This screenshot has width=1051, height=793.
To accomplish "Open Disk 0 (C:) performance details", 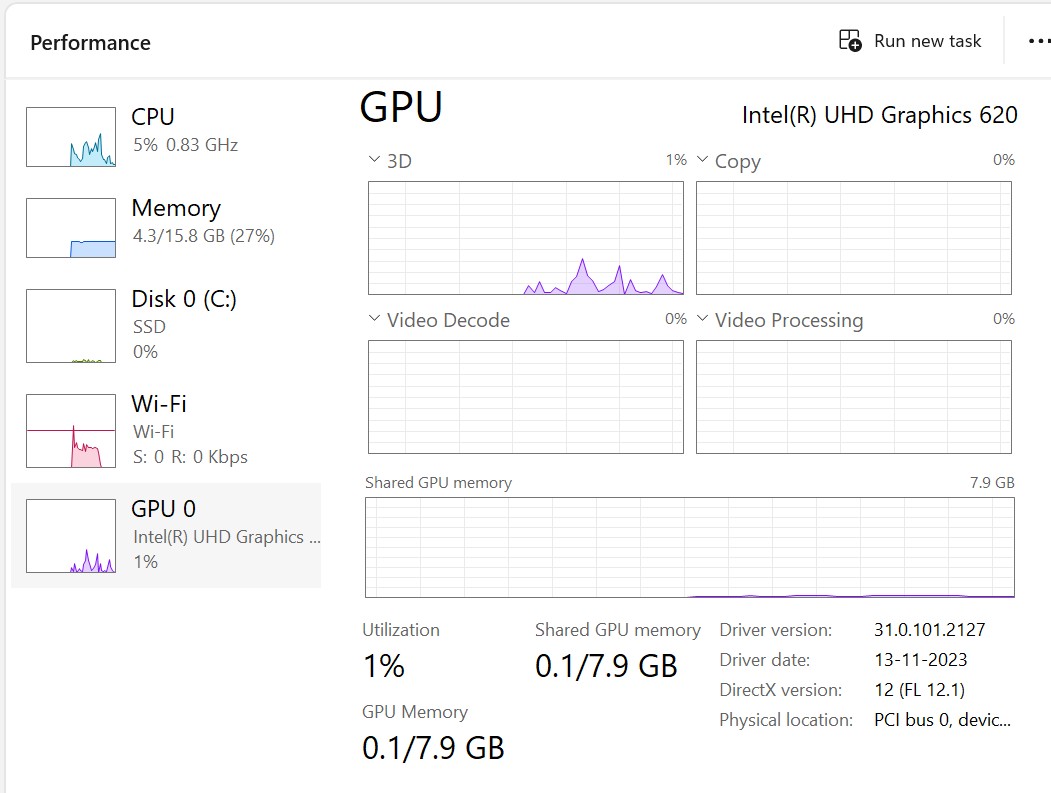I will tap(184, 299).
